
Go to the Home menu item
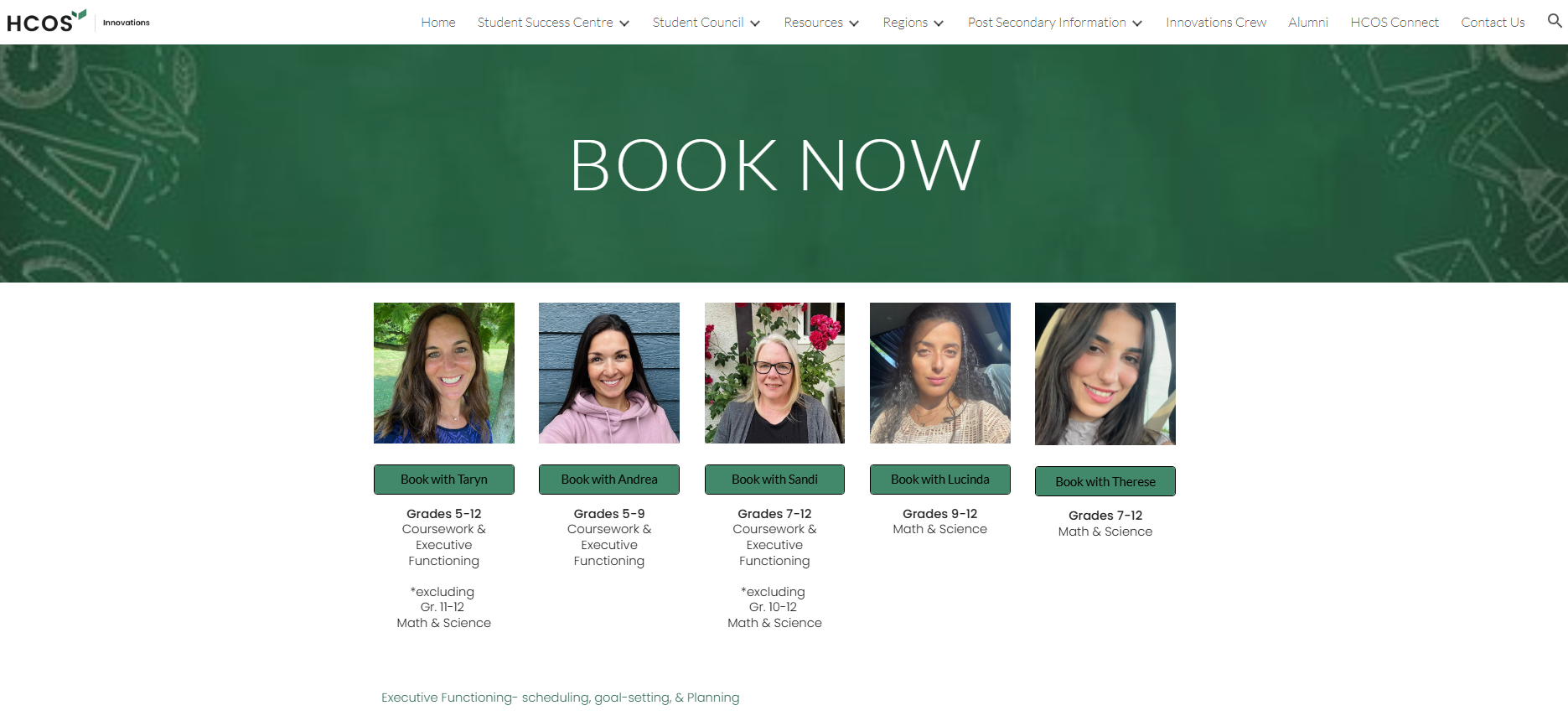(438, 23)
